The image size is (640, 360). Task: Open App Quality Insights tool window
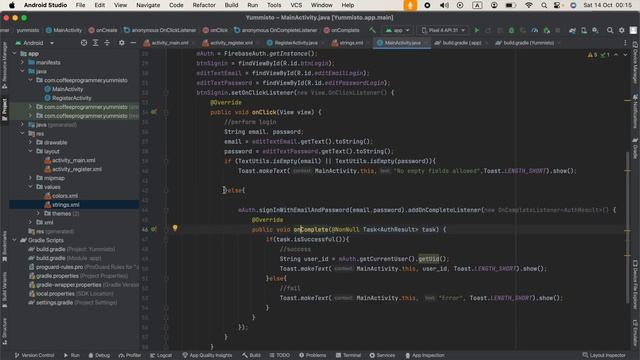click(x=207, y=356)
